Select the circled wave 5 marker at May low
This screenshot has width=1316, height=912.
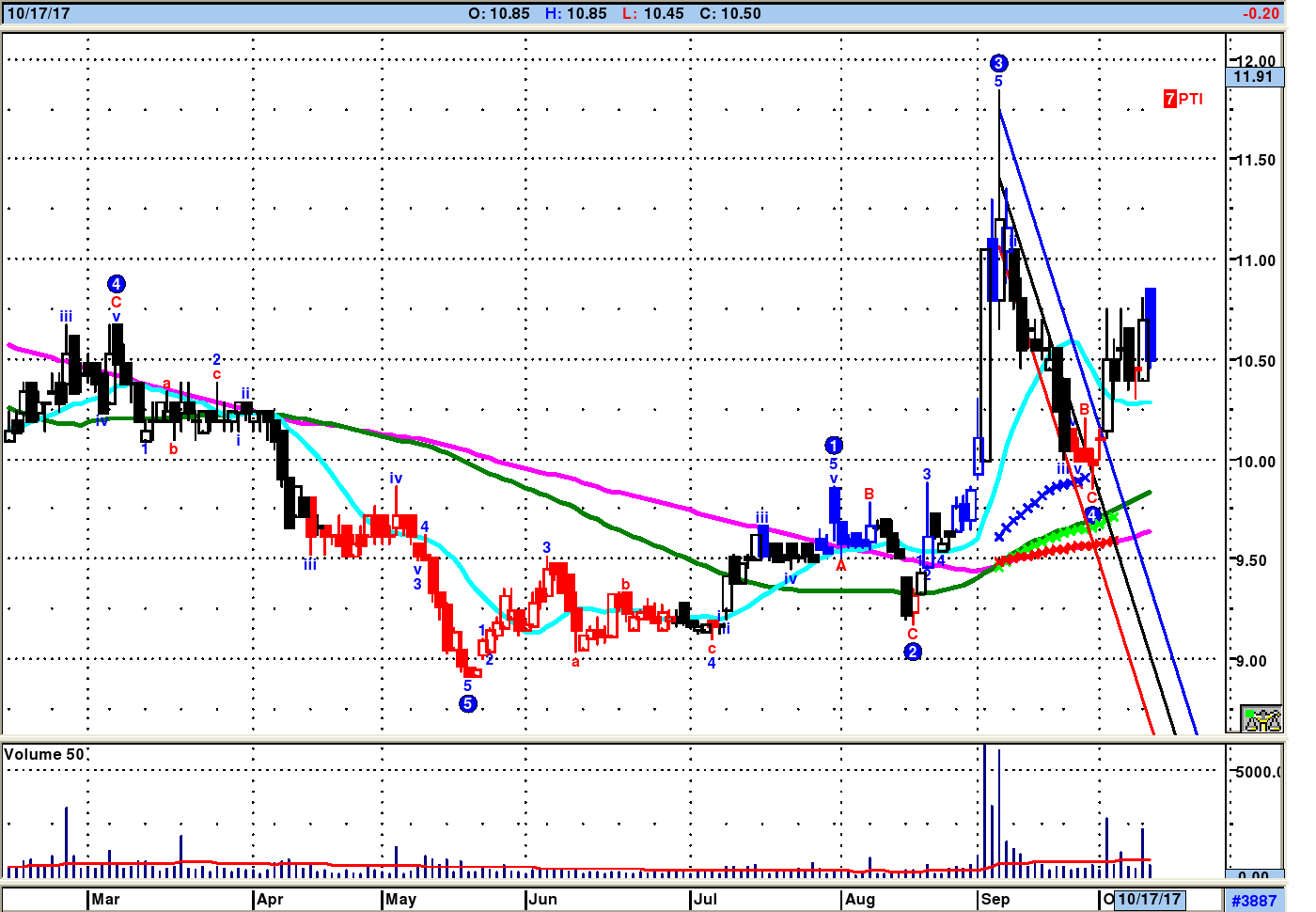[x=468, y=703]
